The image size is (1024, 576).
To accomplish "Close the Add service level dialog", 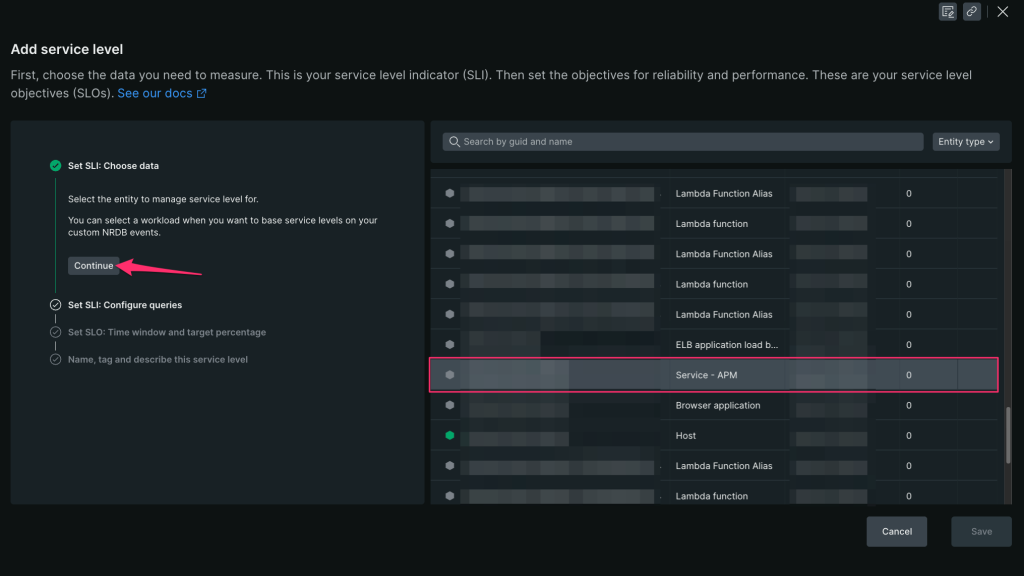I will [x=1002, y=12].
